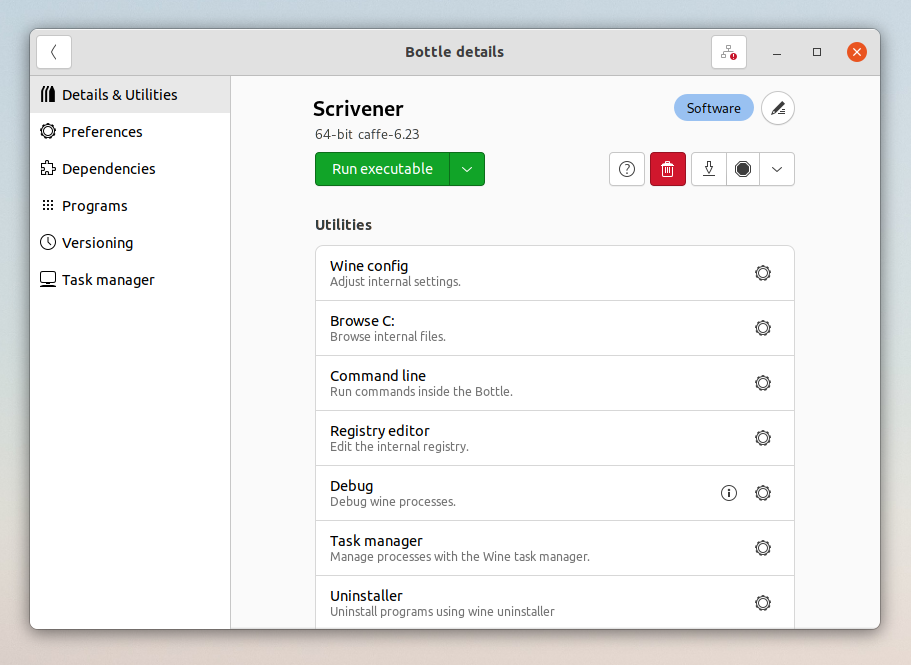Close the Bottle details window

[x=856, y=52]
